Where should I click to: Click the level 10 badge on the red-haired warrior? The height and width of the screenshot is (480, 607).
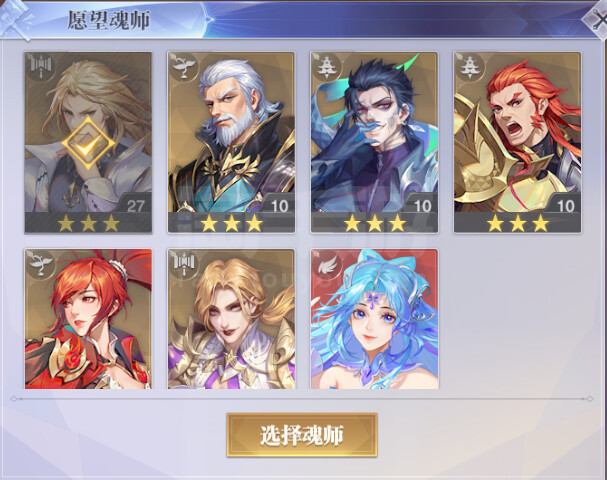[x=565, y=206]
